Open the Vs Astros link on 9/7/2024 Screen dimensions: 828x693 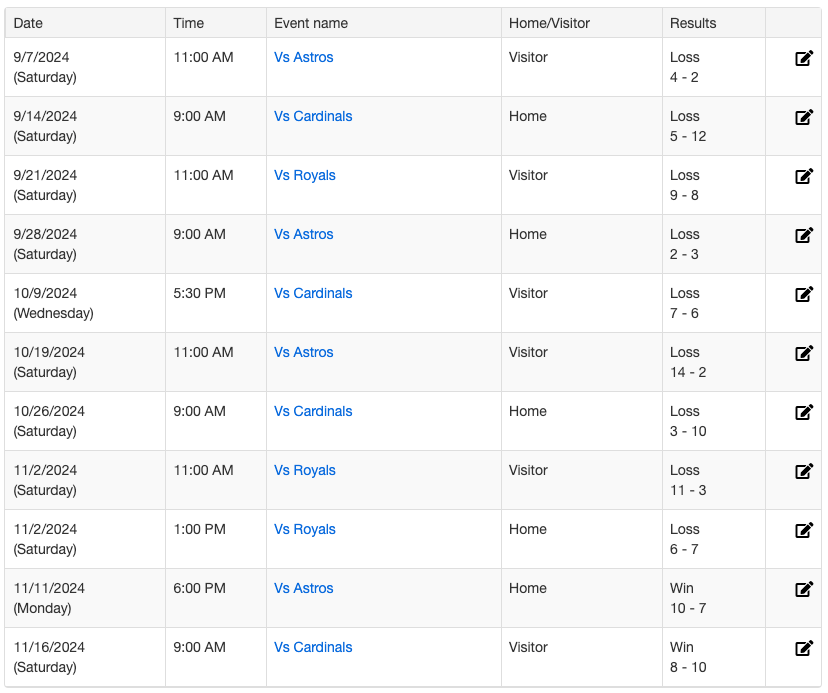coord(304,58)
